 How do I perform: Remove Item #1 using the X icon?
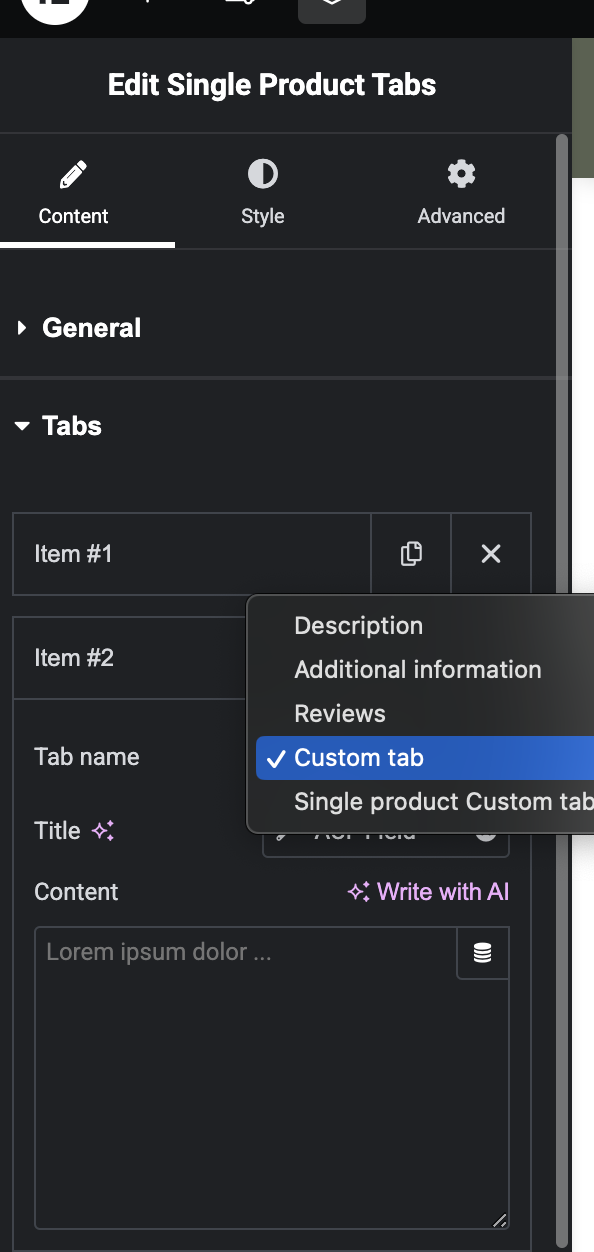click(491, 554)
